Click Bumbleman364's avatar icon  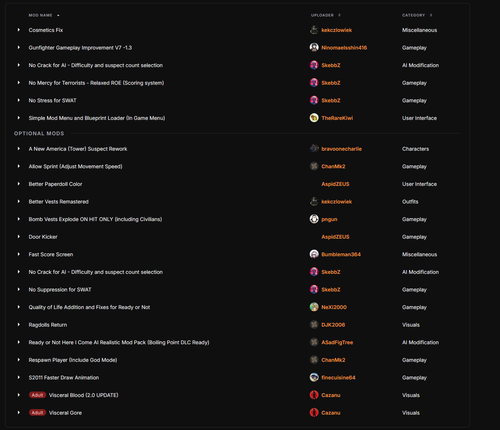coord(314,254)
